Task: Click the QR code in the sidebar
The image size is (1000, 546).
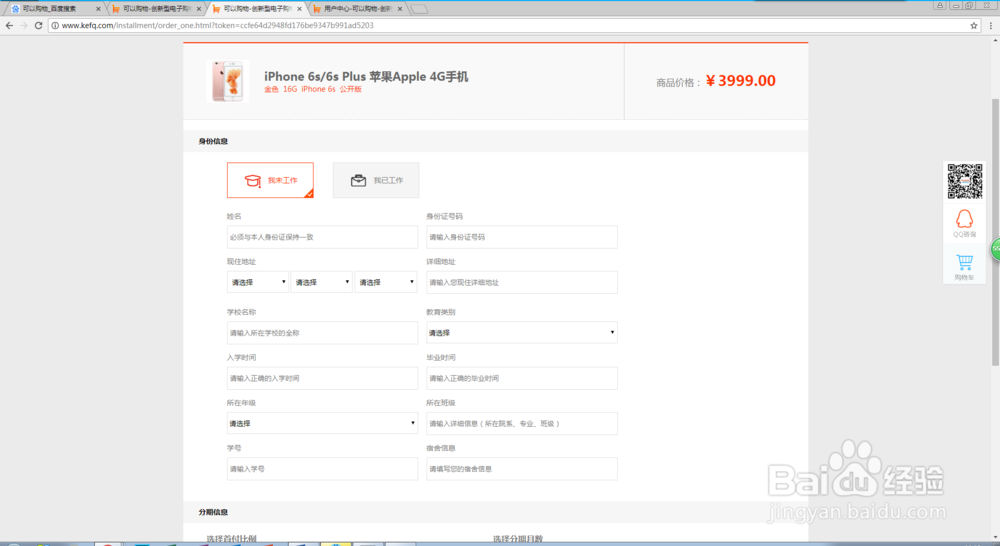Action: tap(964, 181)
